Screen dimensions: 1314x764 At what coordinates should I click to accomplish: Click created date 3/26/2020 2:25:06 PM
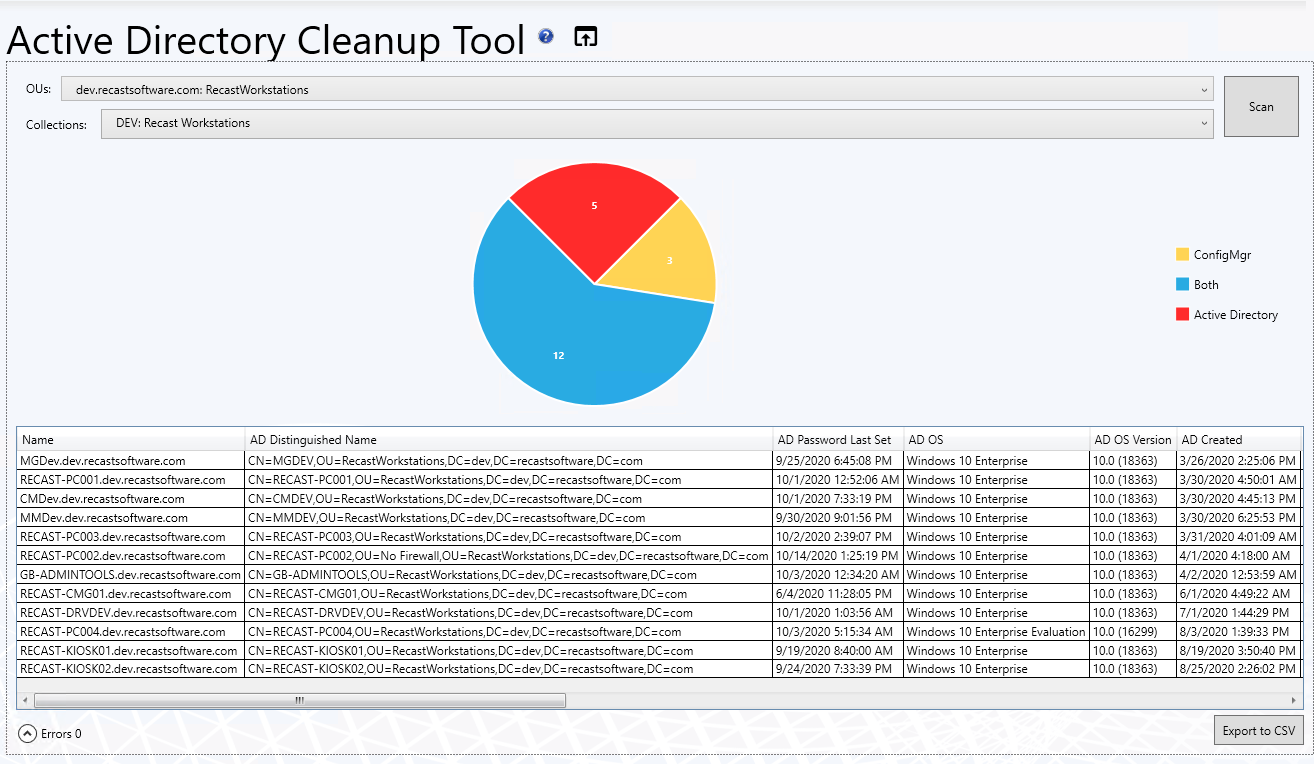[1237, 461]
